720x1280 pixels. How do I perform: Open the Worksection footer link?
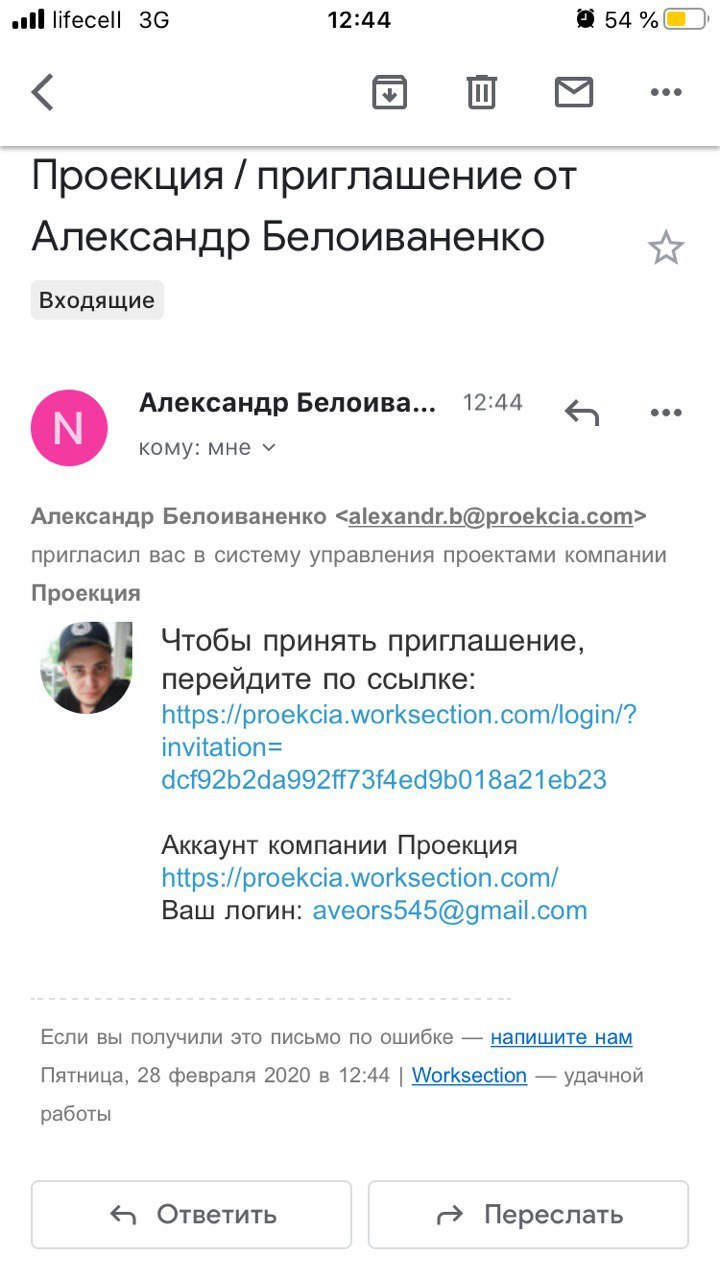(469, 1076)
